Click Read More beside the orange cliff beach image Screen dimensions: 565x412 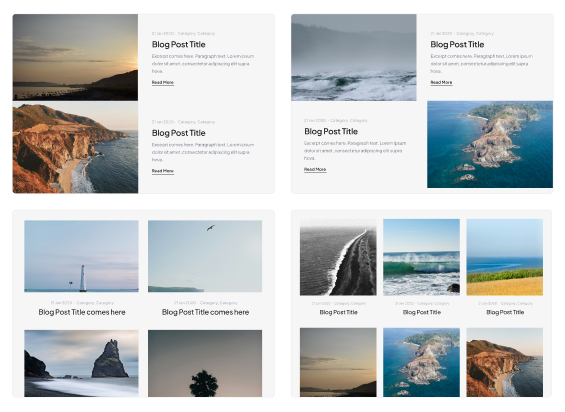click(x=163, y=171)
